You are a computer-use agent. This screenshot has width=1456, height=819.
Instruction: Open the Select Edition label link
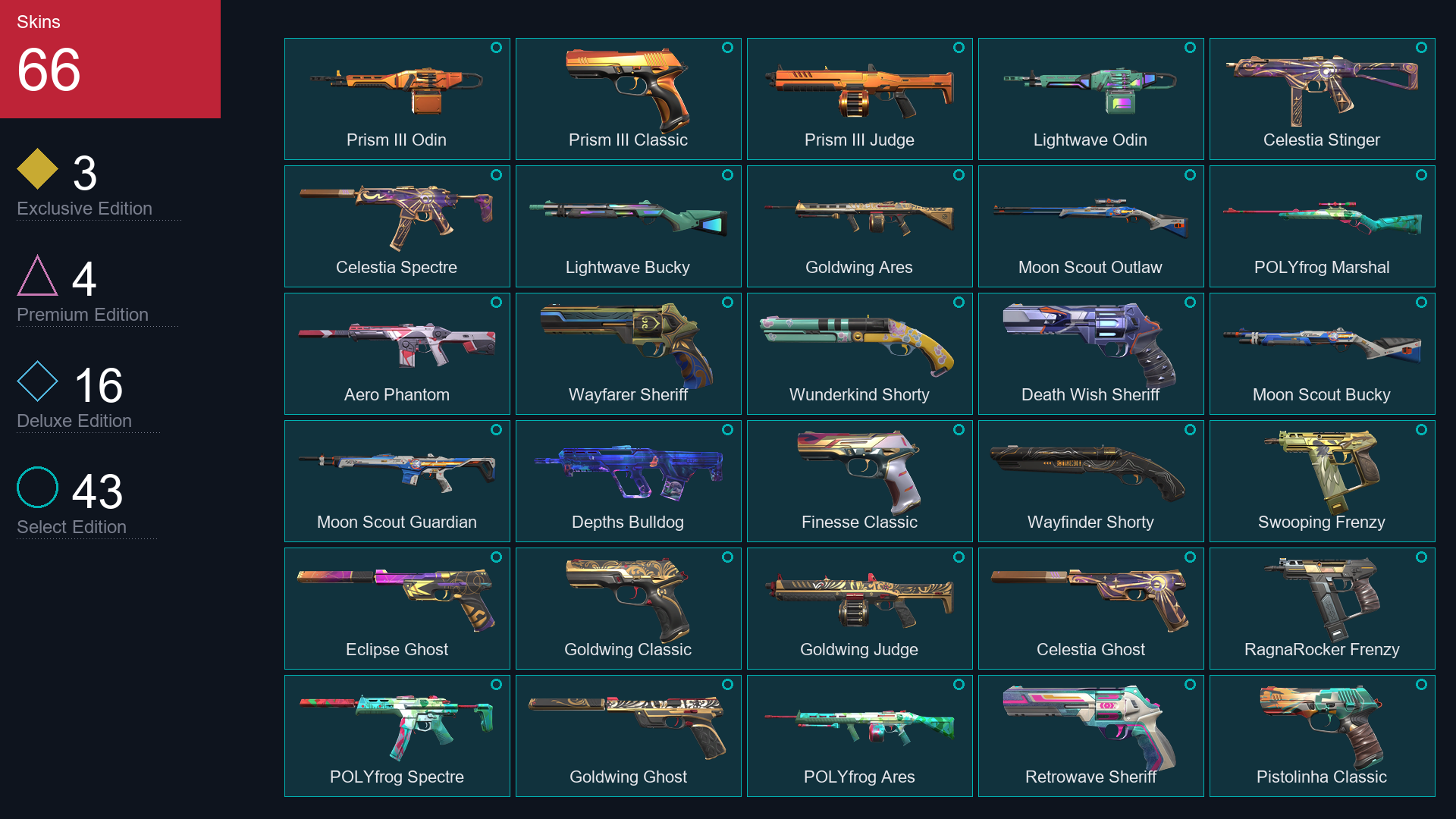coord(71,527)
